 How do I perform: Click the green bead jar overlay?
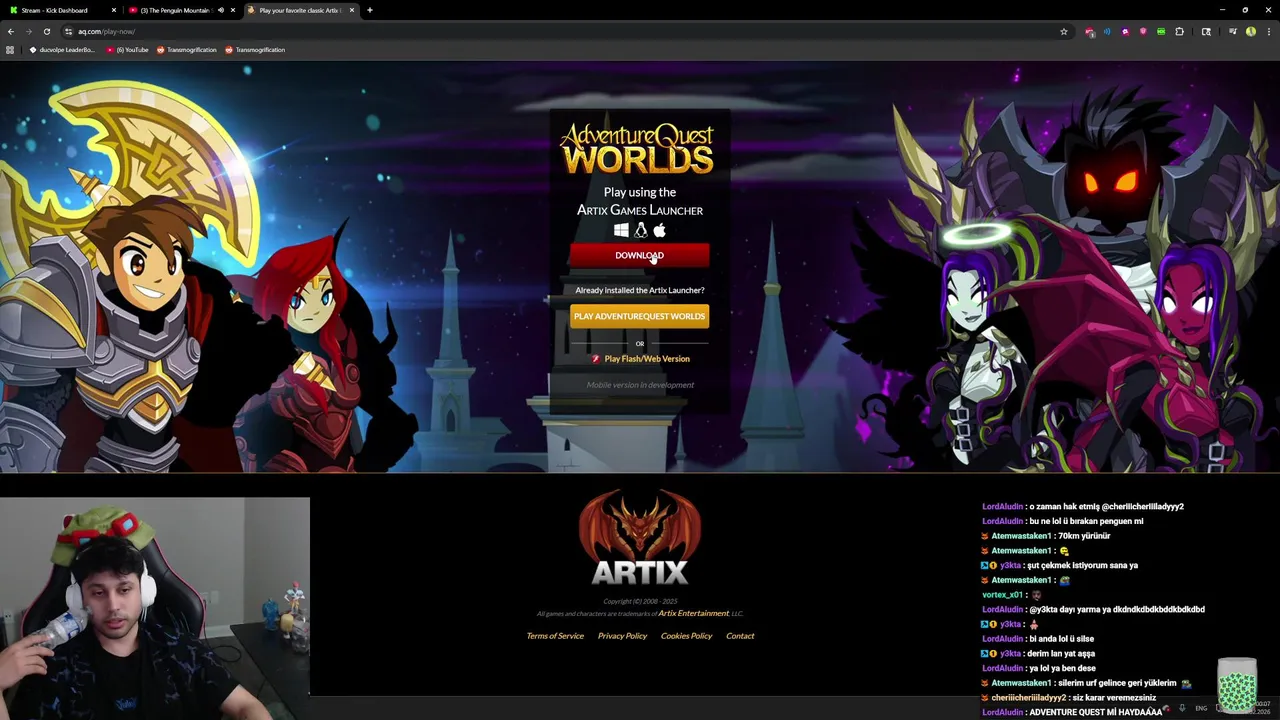point(1237,687)
